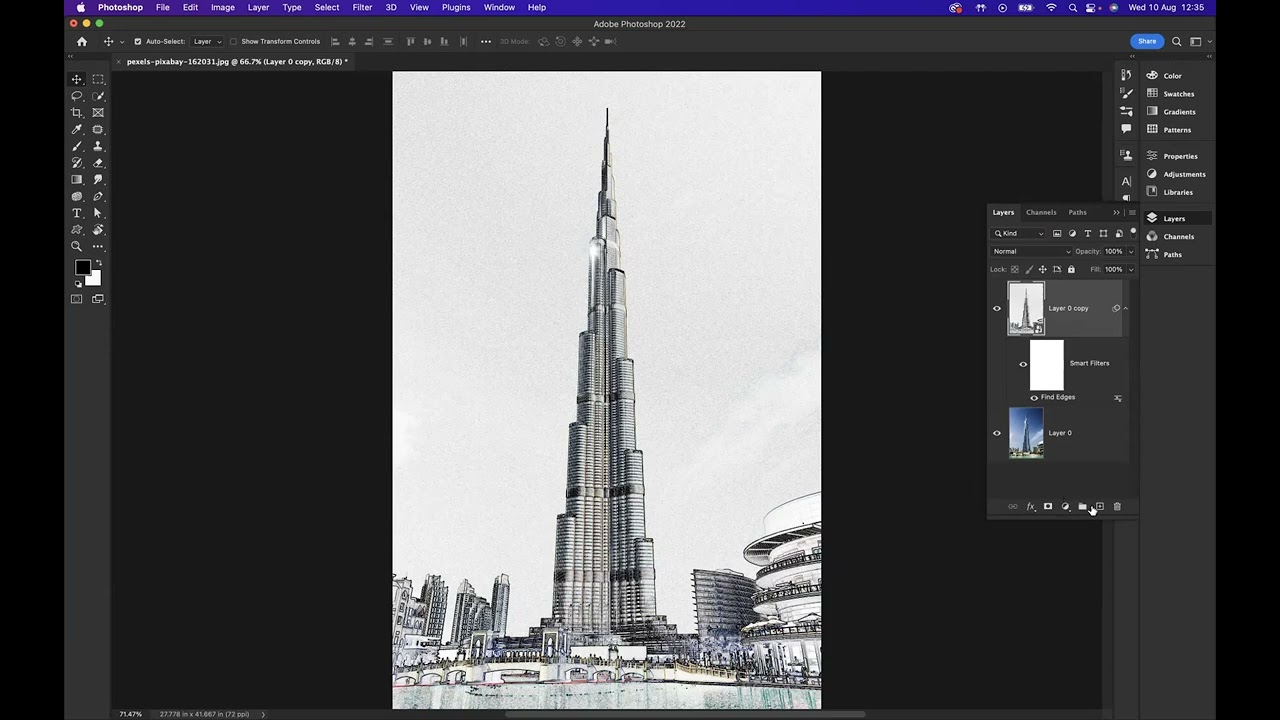
Task: Collapse Layer 0 copy smart filters
Action: click(x=1126, y=308)
